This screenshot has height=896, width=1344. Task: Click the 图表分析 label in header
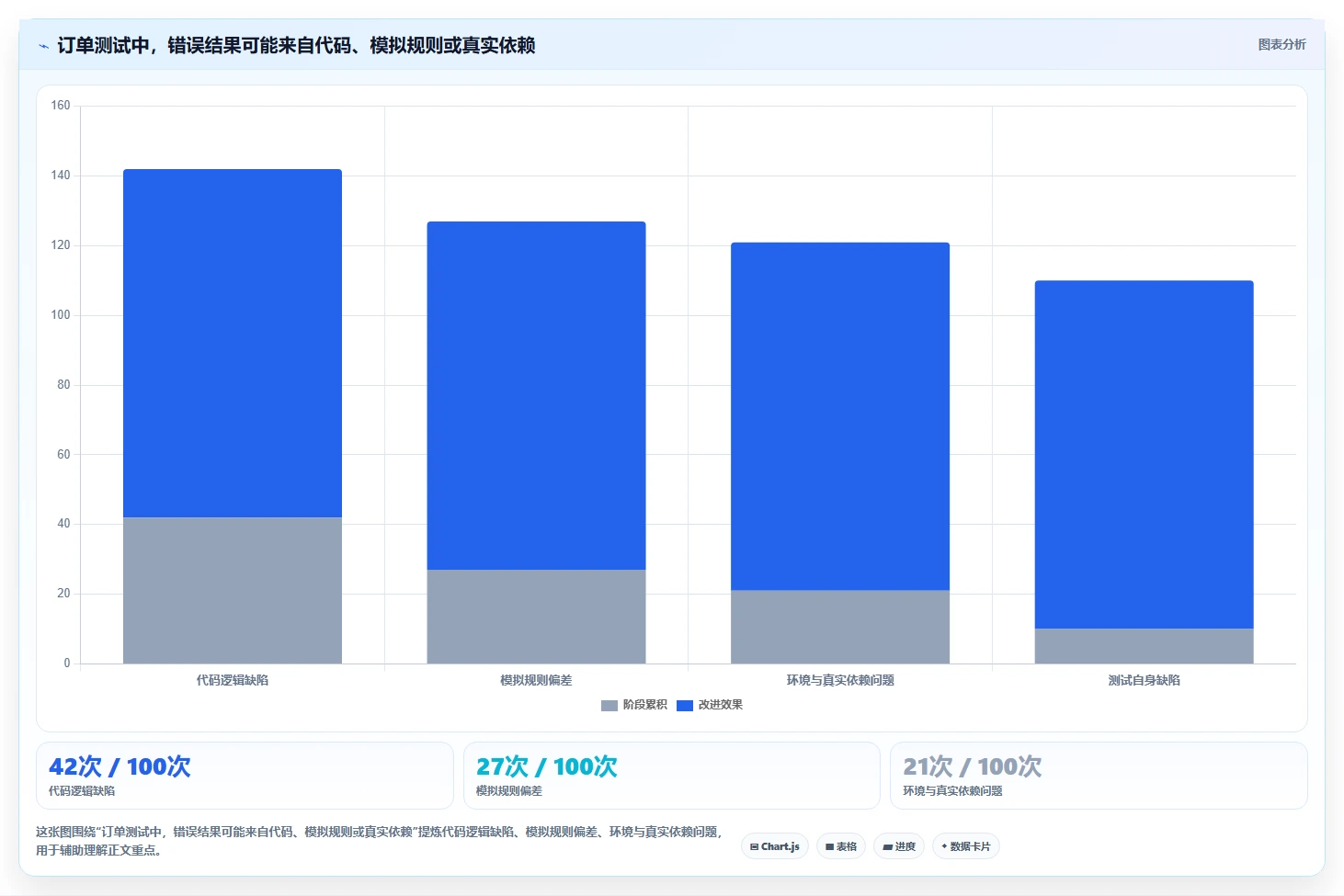click(1281, 44)
